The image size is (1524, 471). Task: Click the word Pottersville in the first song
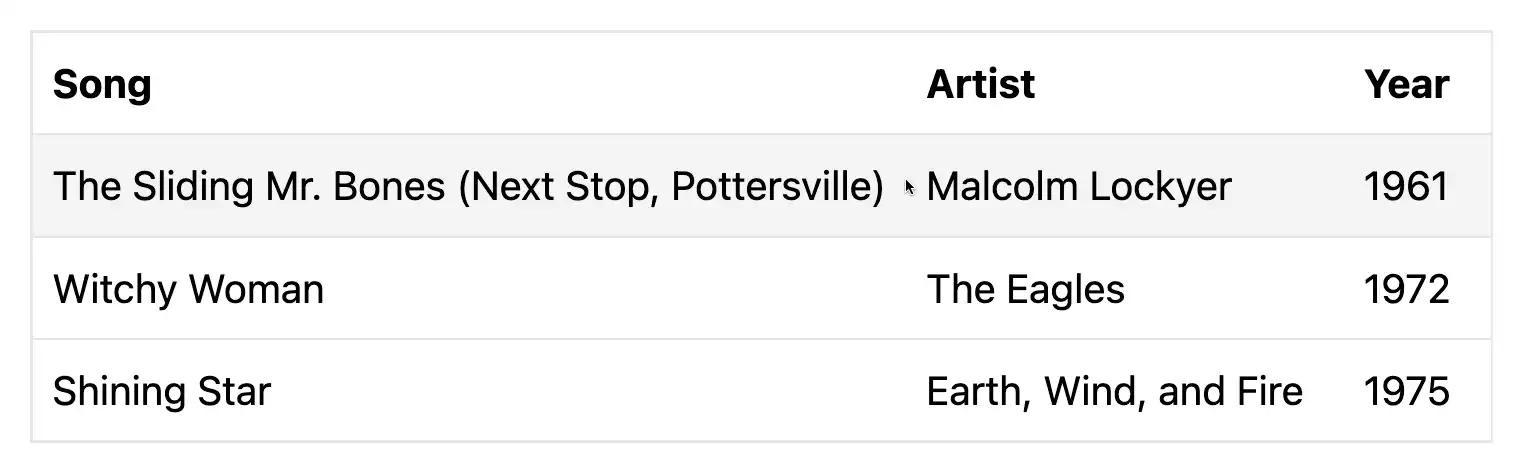pos(777,186)
